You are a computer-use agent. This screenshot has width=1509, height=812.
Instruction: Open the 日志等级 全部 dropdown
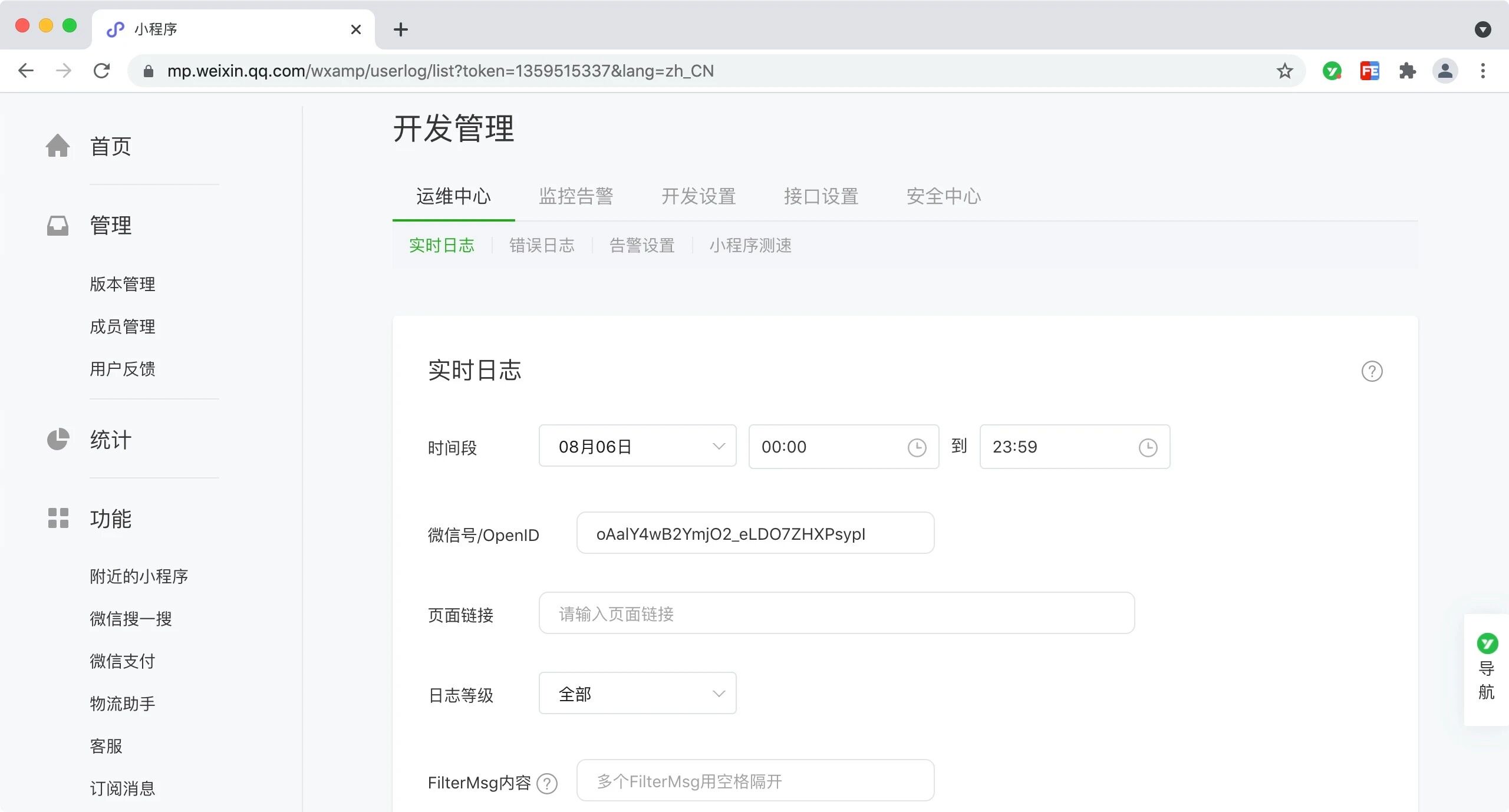(x=637, y=694)
